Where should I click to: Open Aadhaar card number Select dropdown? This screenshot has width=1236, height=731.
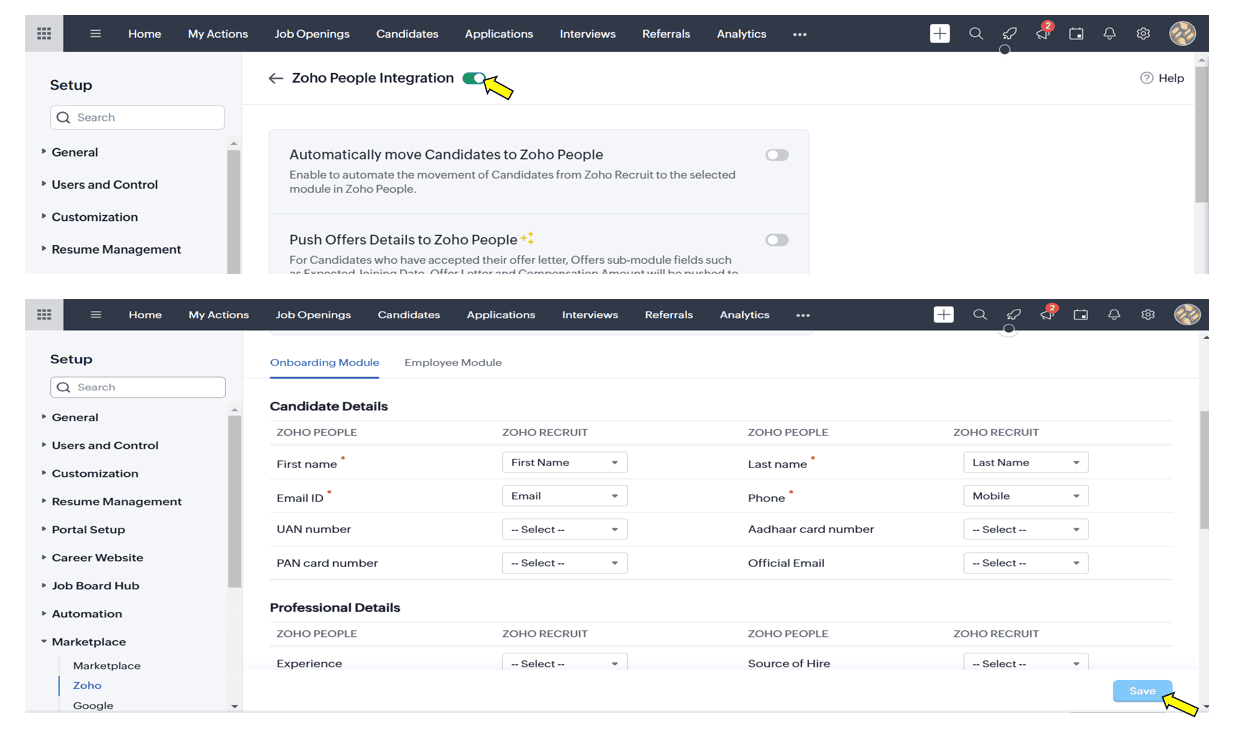(1026, 529)
